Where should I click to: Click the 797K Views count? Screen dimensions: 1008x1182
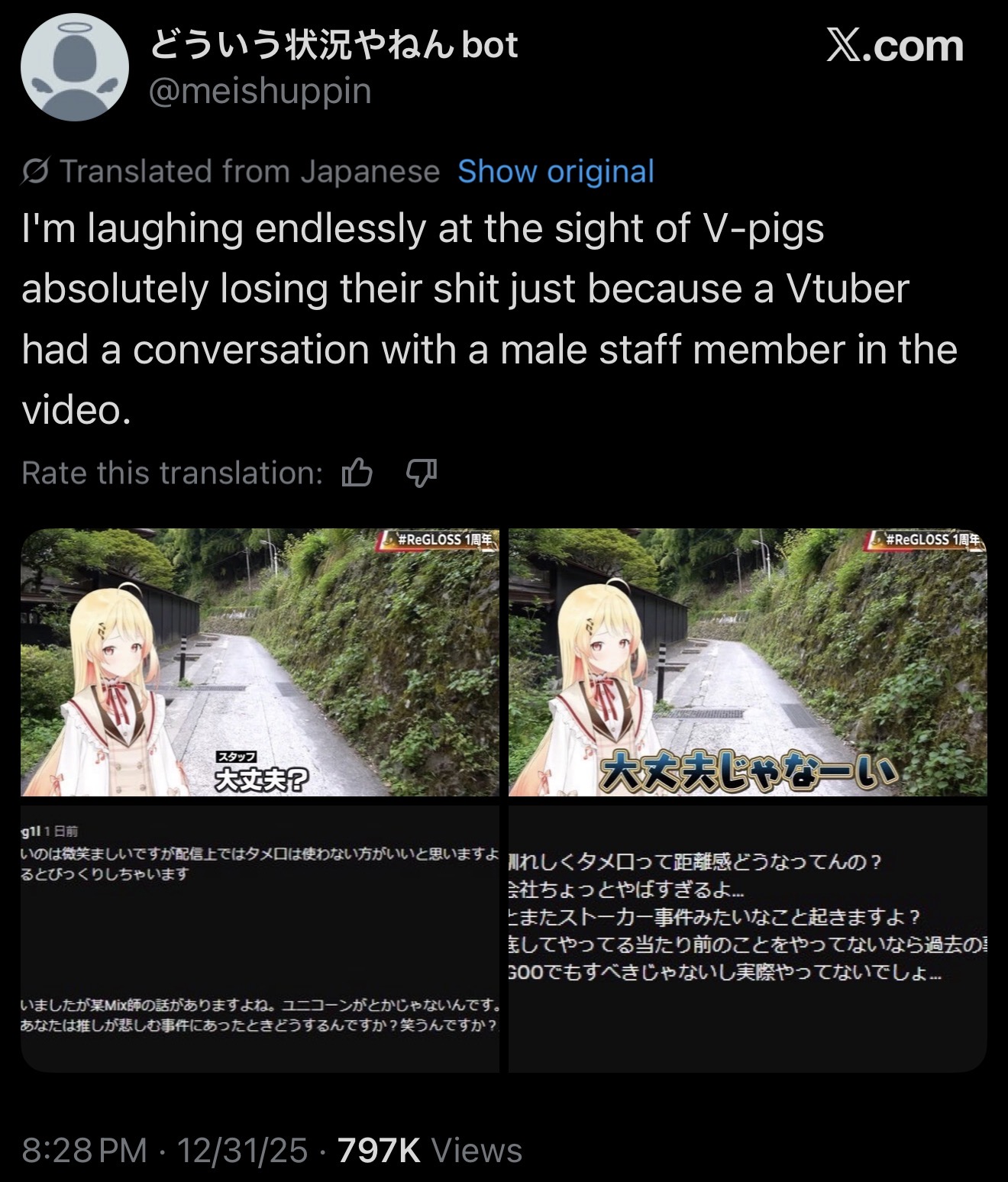pyautogui.click(x=430, y=1150)
